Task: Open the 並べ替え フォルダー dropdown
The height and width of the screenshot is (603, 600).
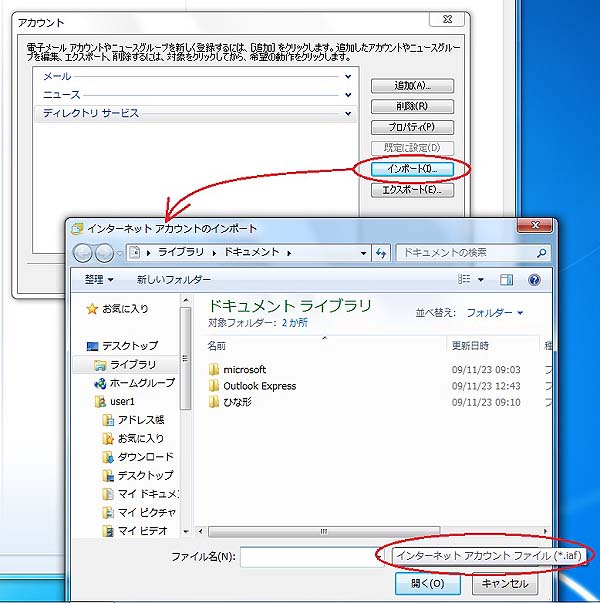Action: pyautogui.click(x=495, y=313)
